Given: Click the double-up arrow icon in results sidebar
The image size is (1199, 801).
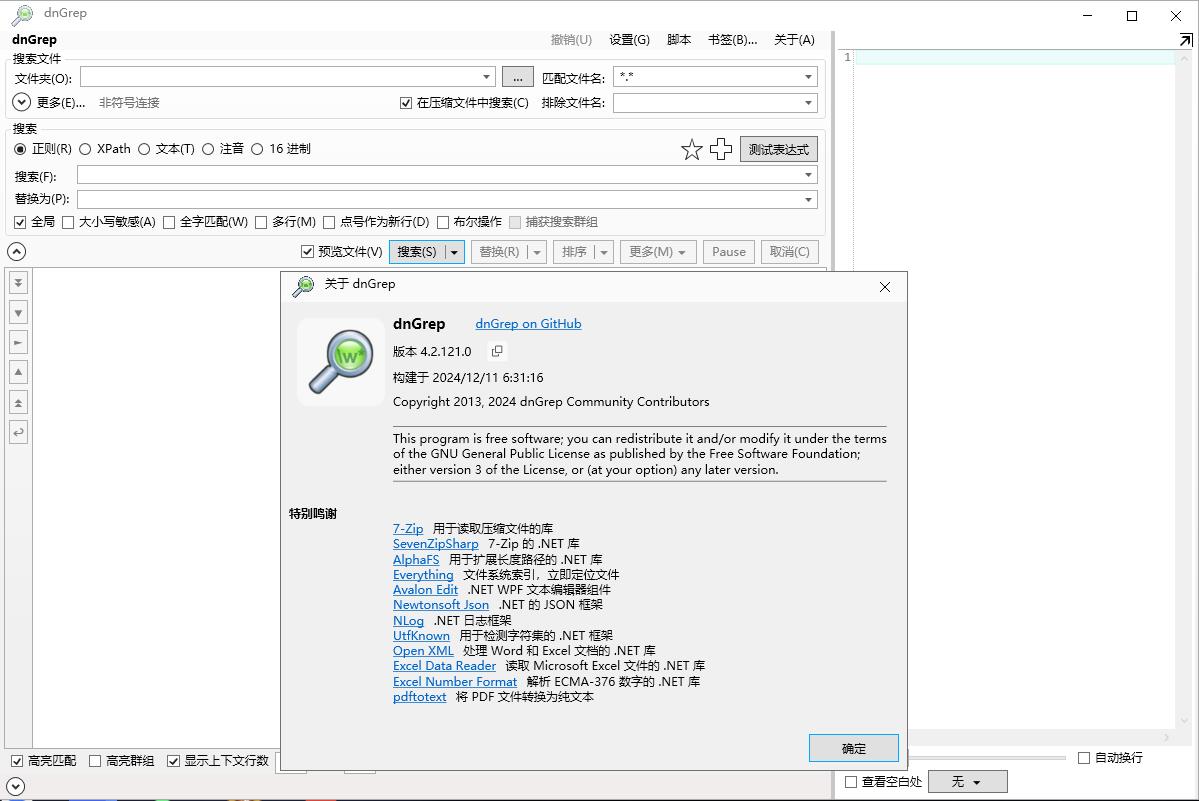Looking at the screenshot, I should pyautogui.click(x=18, y=402).
